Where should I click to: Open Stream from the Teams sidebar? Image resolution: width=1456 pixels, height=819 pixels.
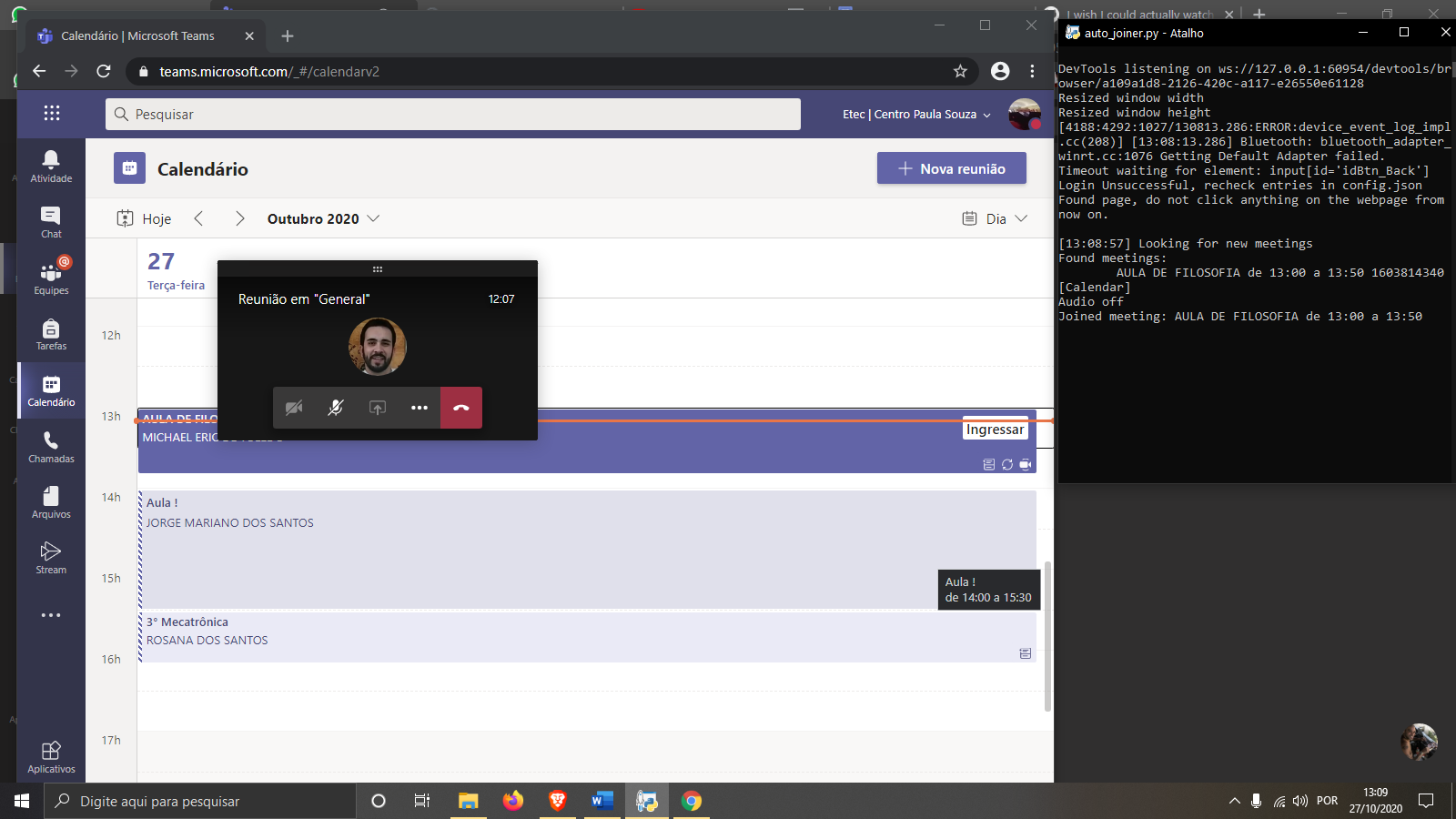click(x=50, y=558)
